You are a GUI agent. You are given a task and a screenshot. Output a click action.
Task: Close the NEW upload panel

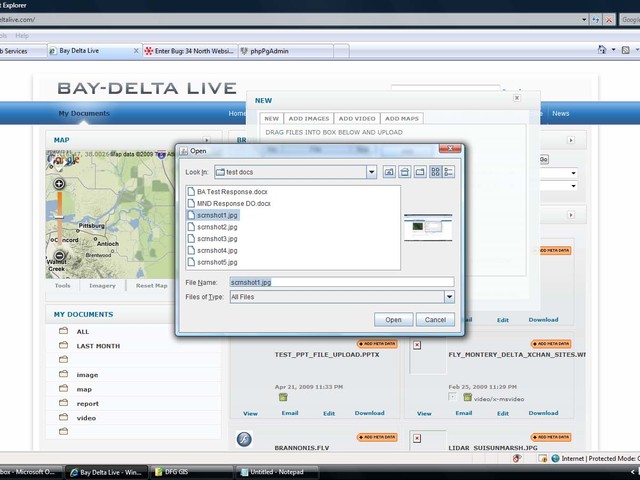[x=517, y=98]
